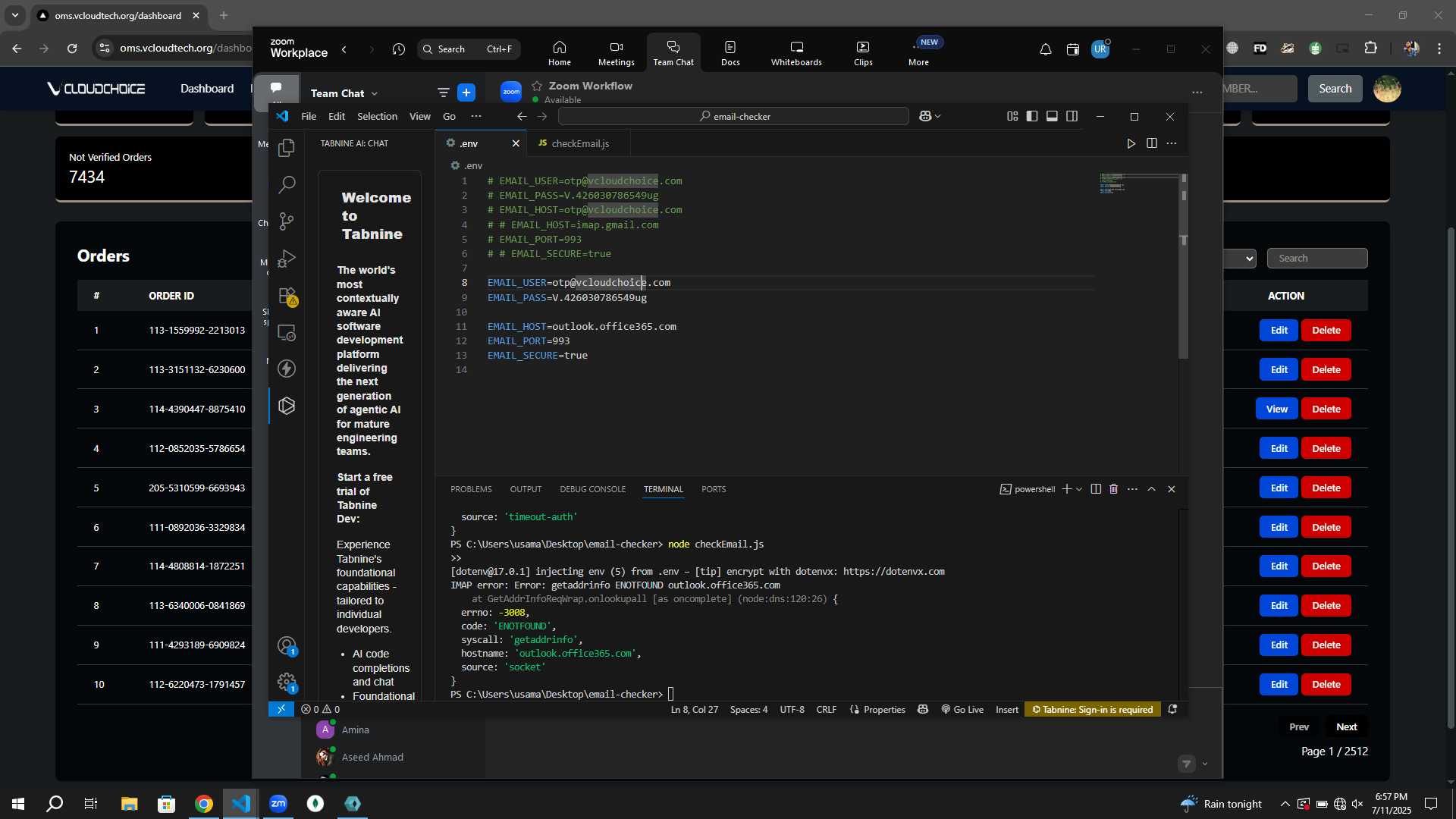Toggle the primary side bar layout

pos(1032,116)
